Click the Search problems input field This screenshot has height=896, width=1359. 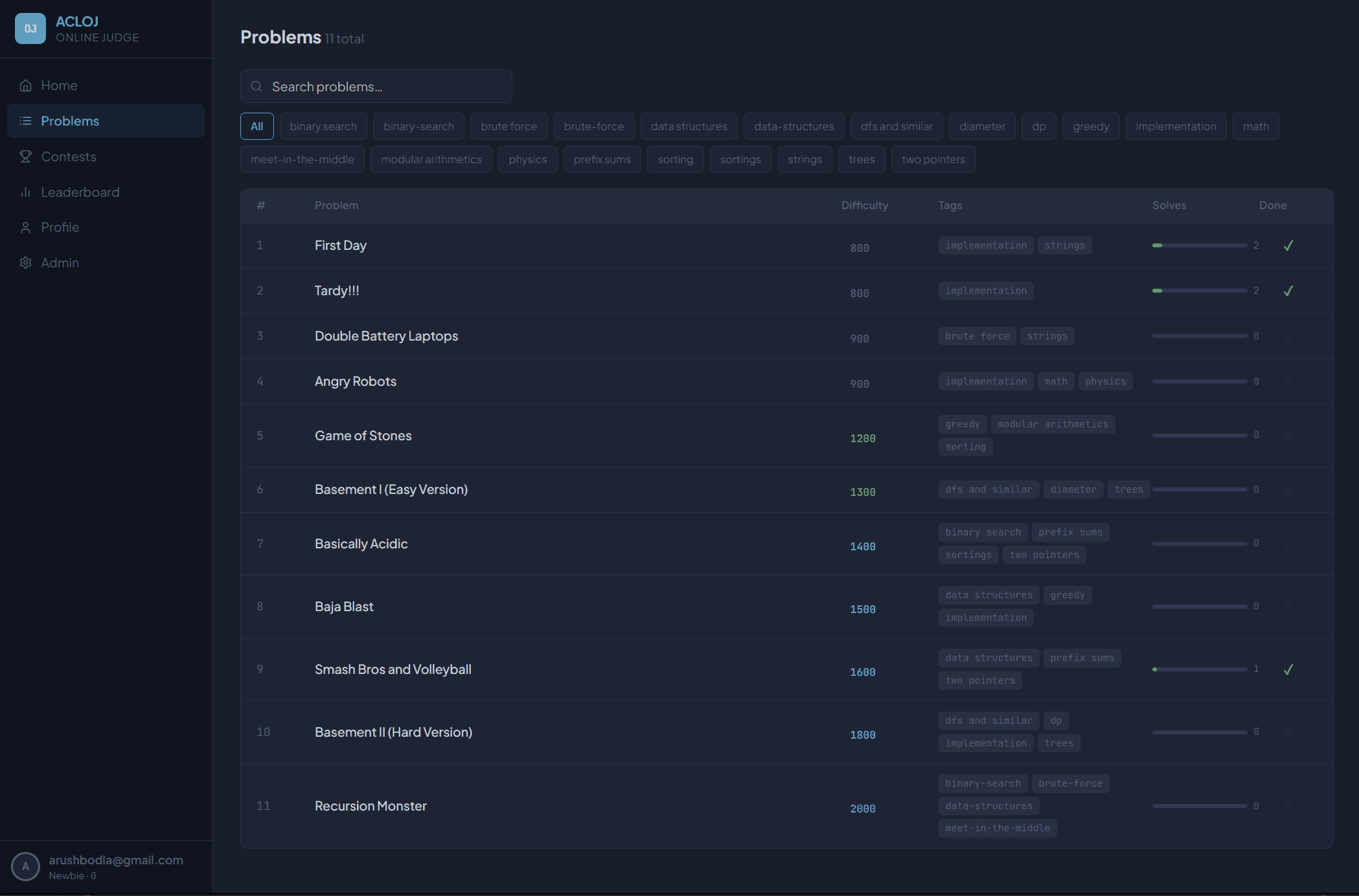pos(376,86)
